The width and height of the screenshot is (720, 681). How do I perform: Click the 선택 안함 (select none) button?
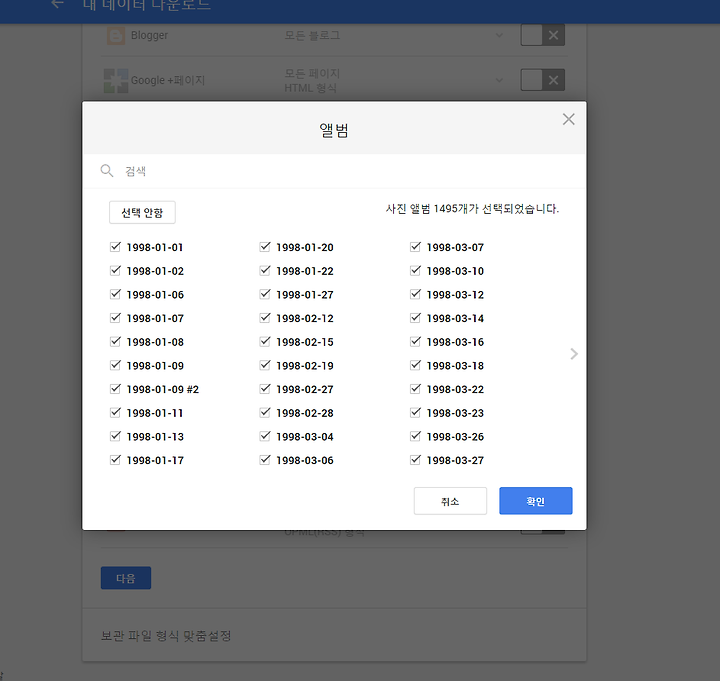(142, 213)
